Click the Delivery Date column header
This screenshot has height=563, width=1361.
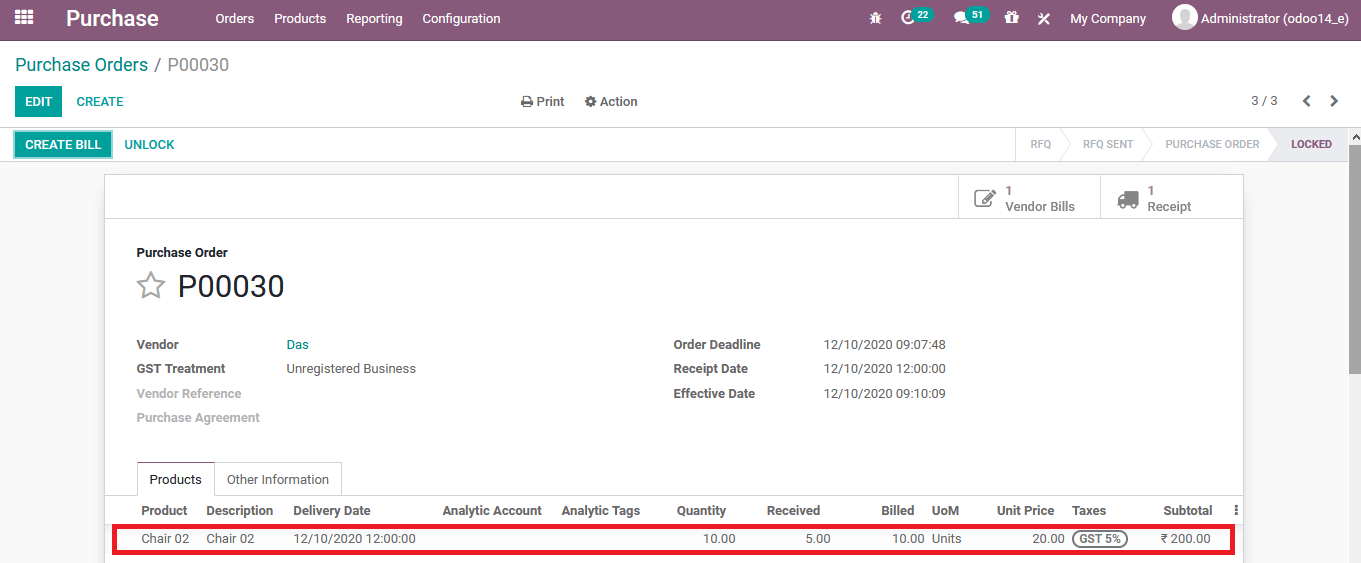(331, 510)
